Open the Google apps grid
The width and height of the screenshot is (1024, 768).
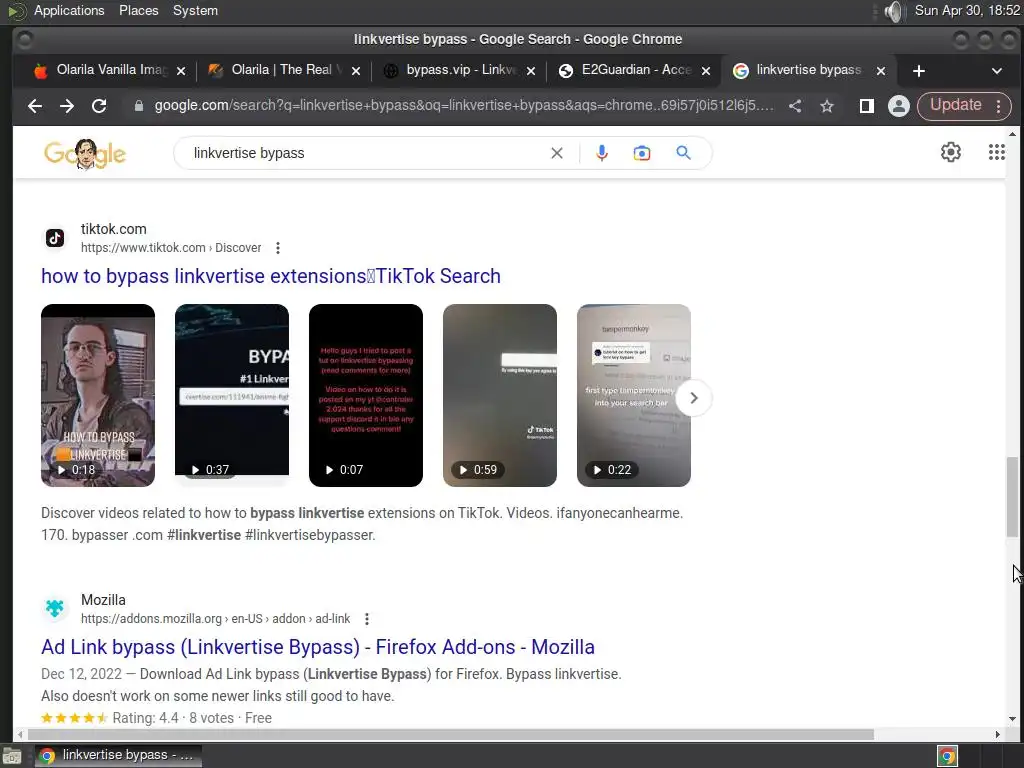click(x=997, y=152)
